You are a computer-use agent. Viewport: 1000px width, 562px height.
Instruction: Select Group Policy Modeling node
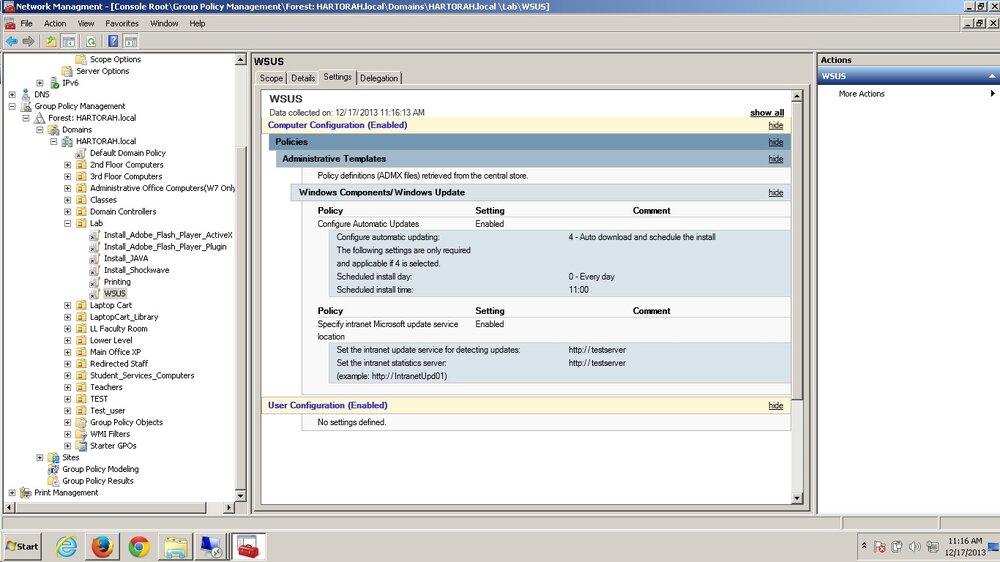pos(100,469)
